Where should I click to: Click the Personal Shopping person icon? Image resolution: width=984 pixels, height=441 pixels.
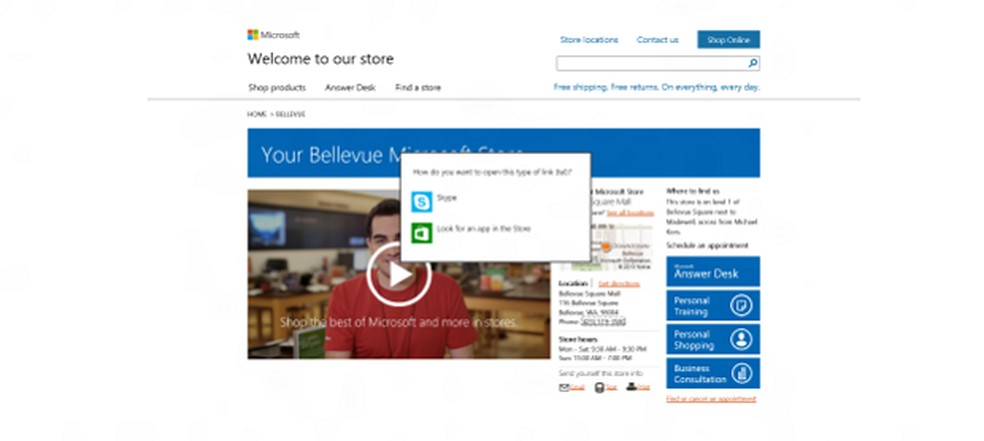pos(741,339)
